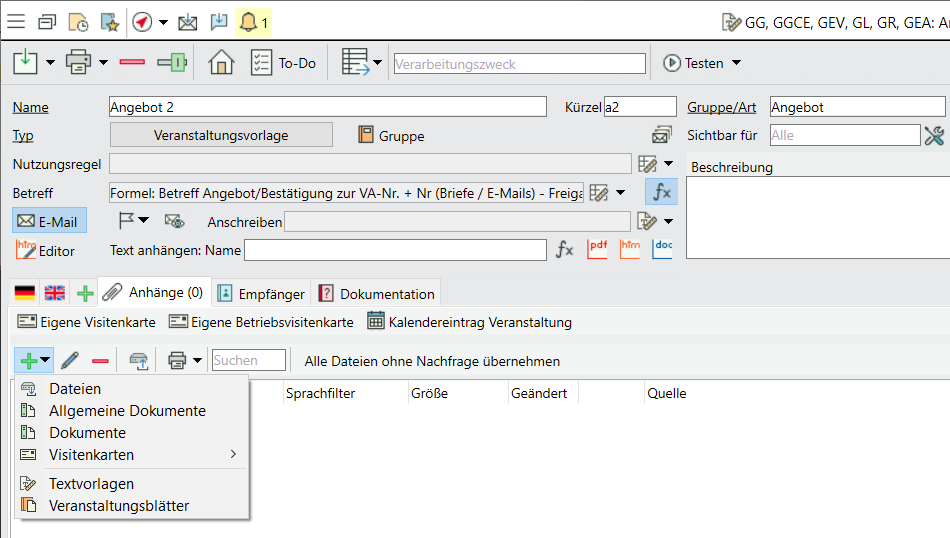Screen dimensions: 950x538
Task: Click the doc export icon
Action: (662, 250)
